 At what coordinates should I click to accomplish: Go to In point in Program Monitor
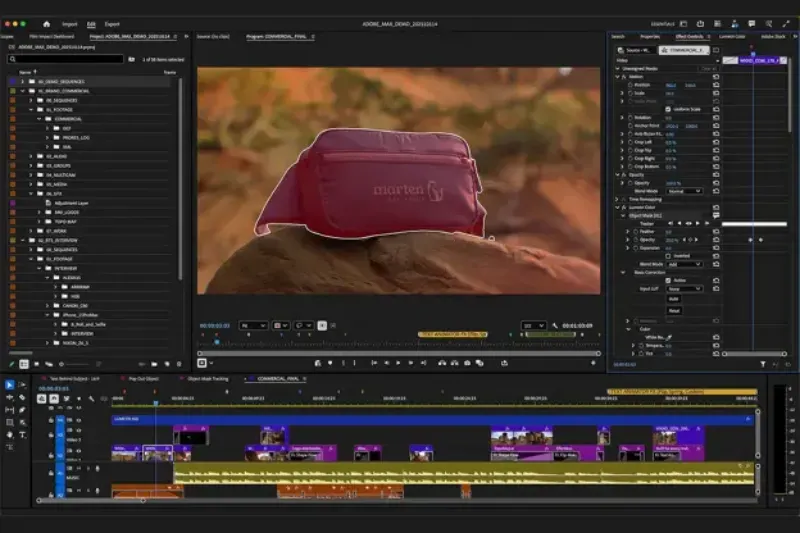374,363
